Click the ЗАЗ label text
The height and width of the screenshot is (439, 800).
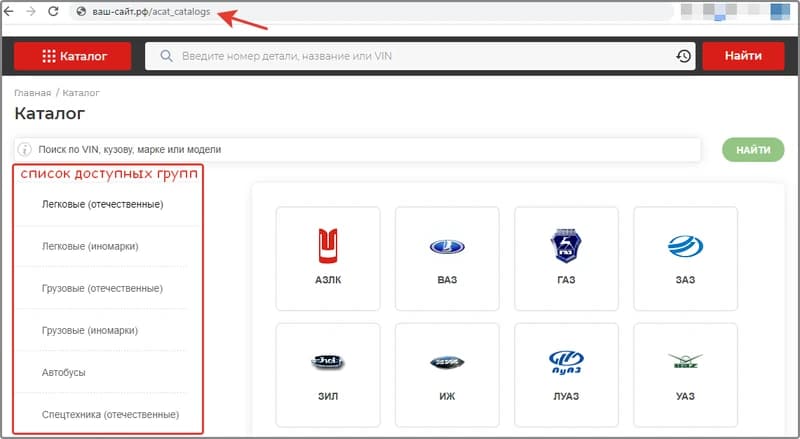coord(685,280)
